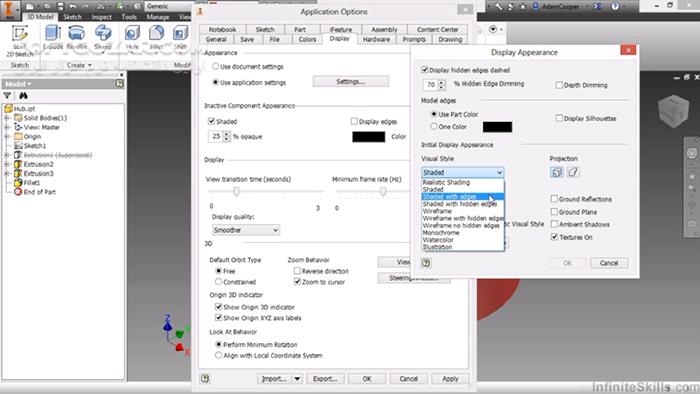The height and width of the screenshot is (394, 700).
Task: Click the title bar help question mark
Action: pos(615,6)
